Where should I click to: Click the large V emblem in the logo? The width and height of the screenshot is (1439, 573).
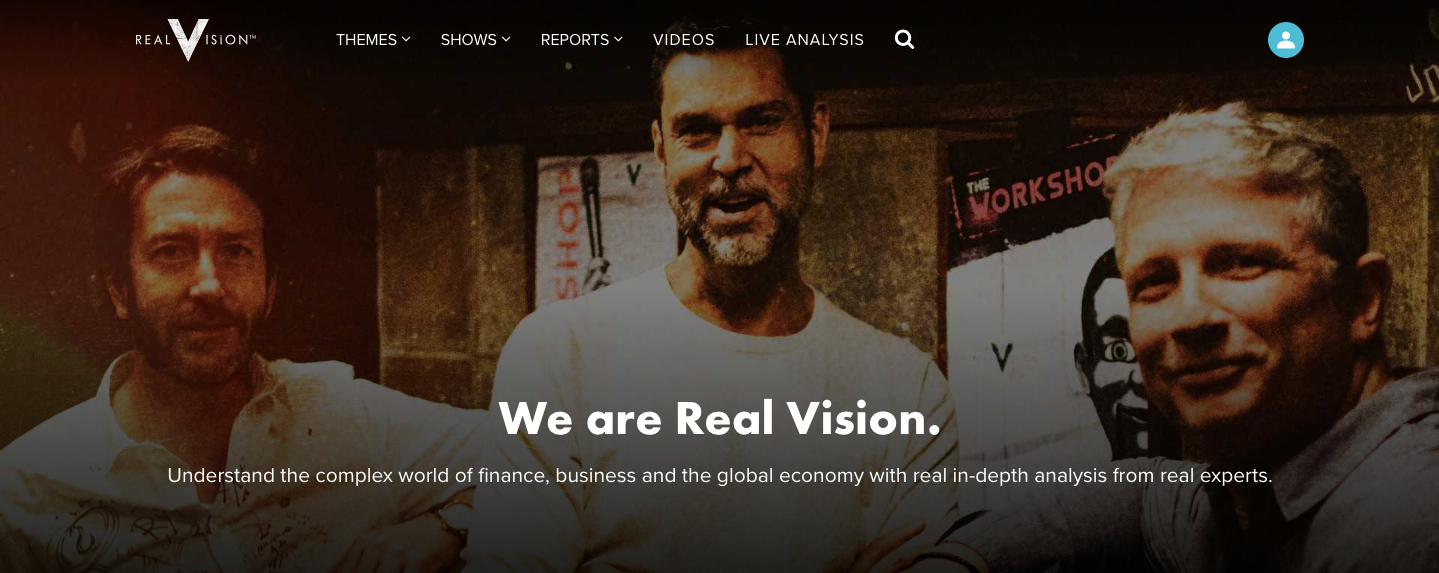pos(188,40)
